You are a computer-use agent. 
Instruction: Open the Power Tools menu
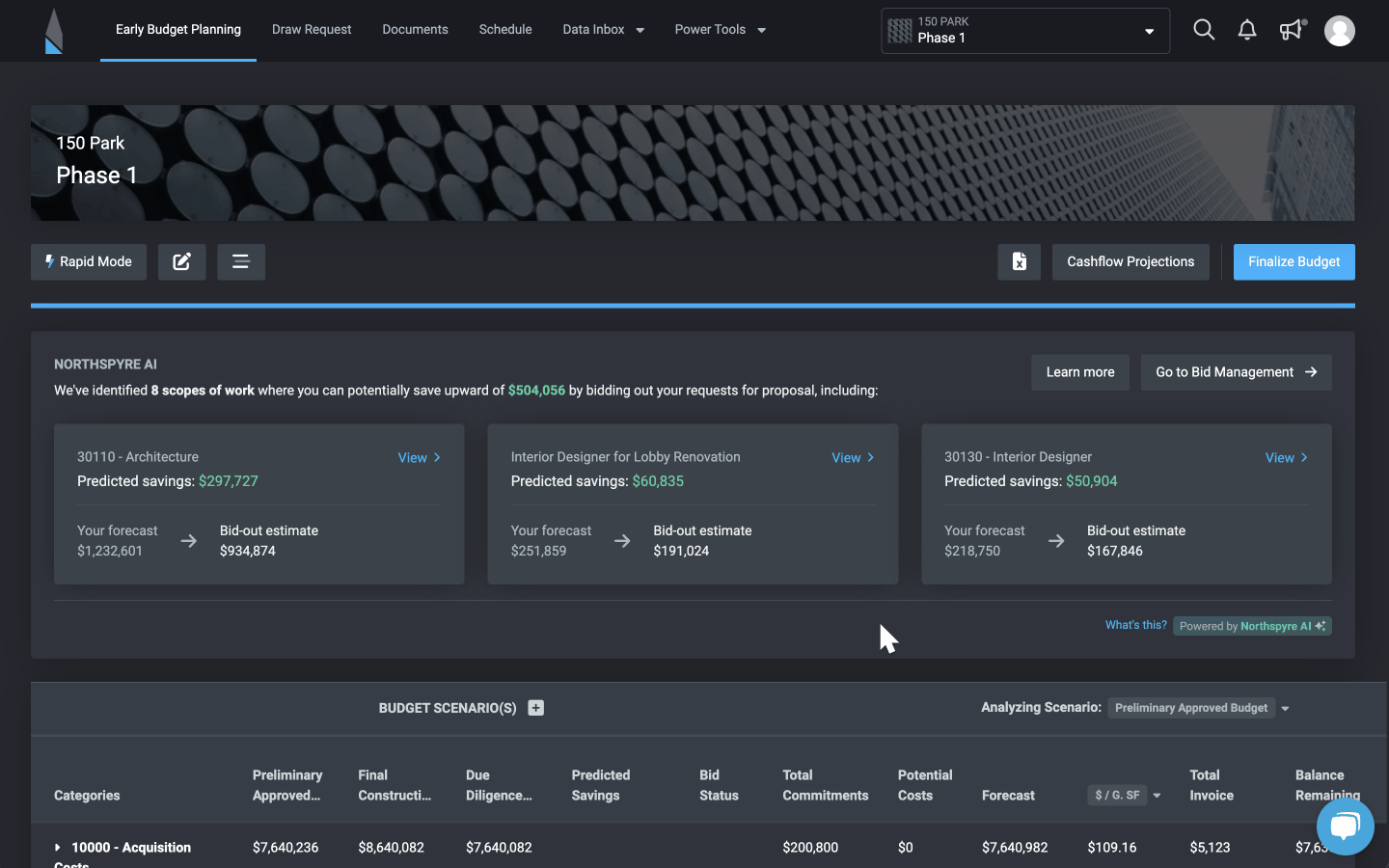pos(721,30)
